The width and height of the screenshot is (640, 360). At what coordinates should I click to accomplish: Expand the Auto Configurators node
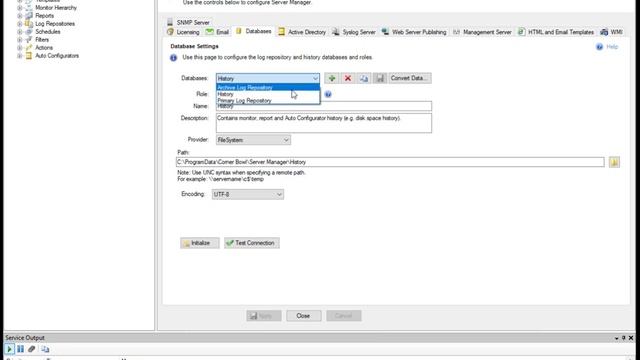click(x=19, y=56)
